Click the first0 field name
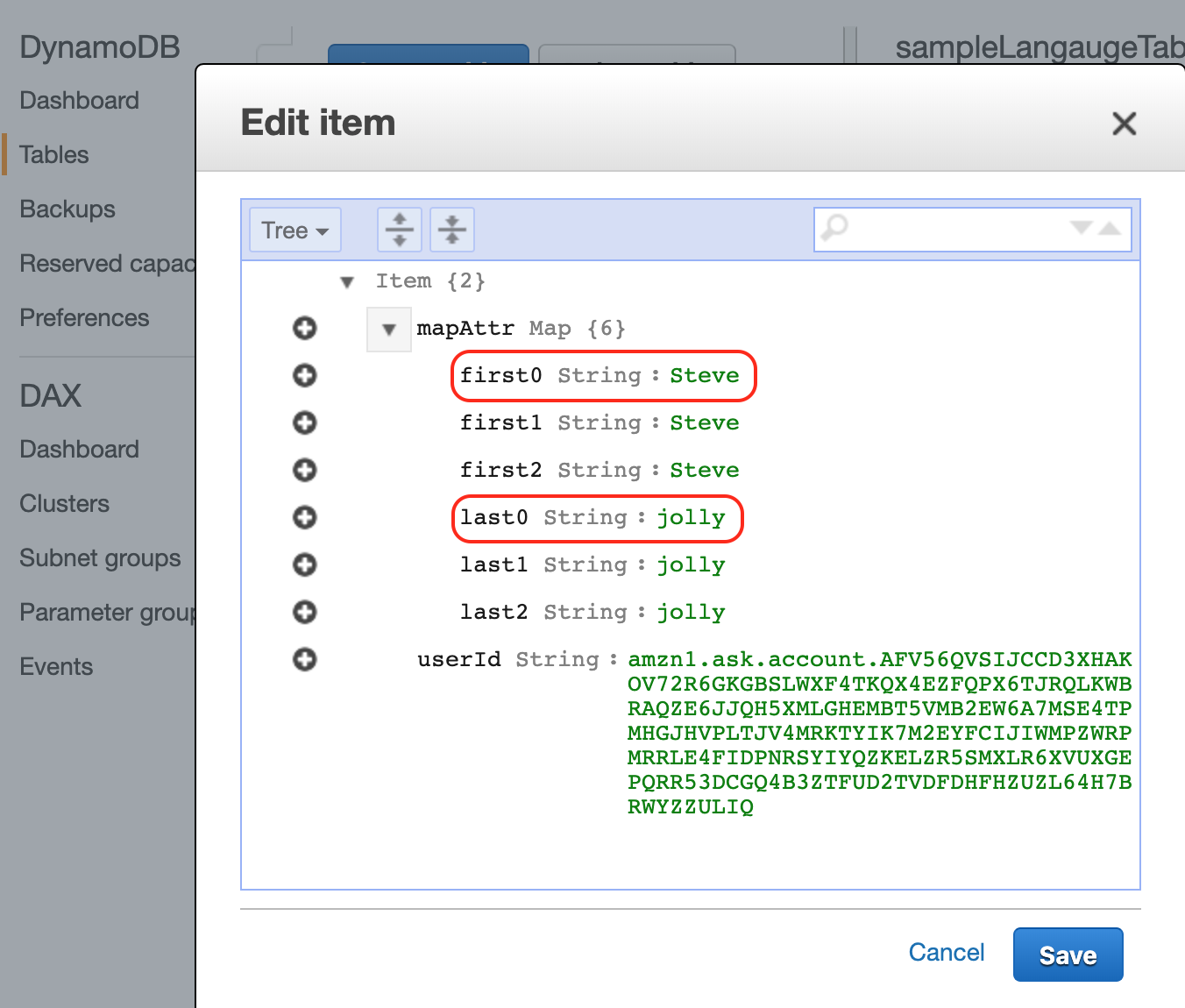 click(x=501, y=376)
